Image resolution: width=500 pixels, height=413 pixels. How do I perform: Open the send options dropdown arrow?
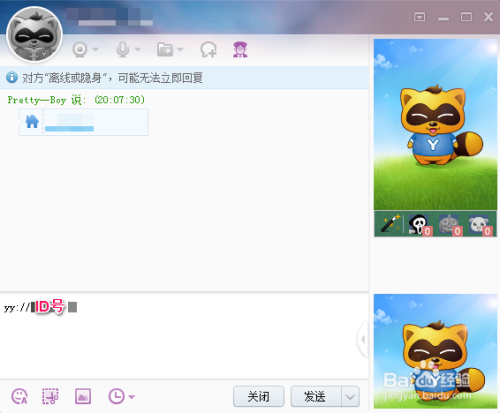coord(350,396)
